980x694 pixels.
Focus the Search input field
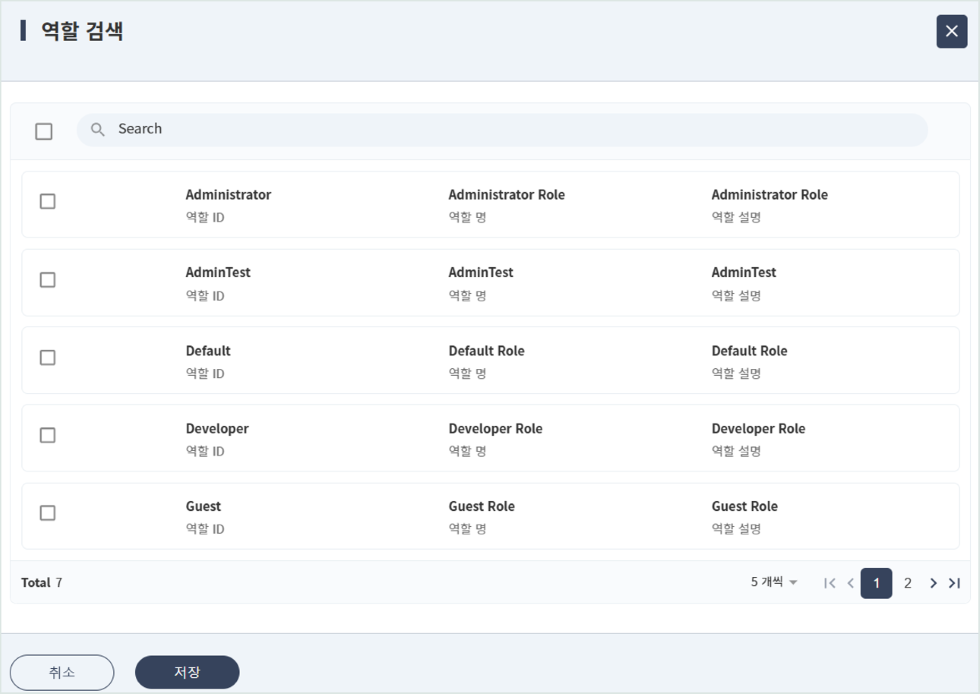pos(502,129)
